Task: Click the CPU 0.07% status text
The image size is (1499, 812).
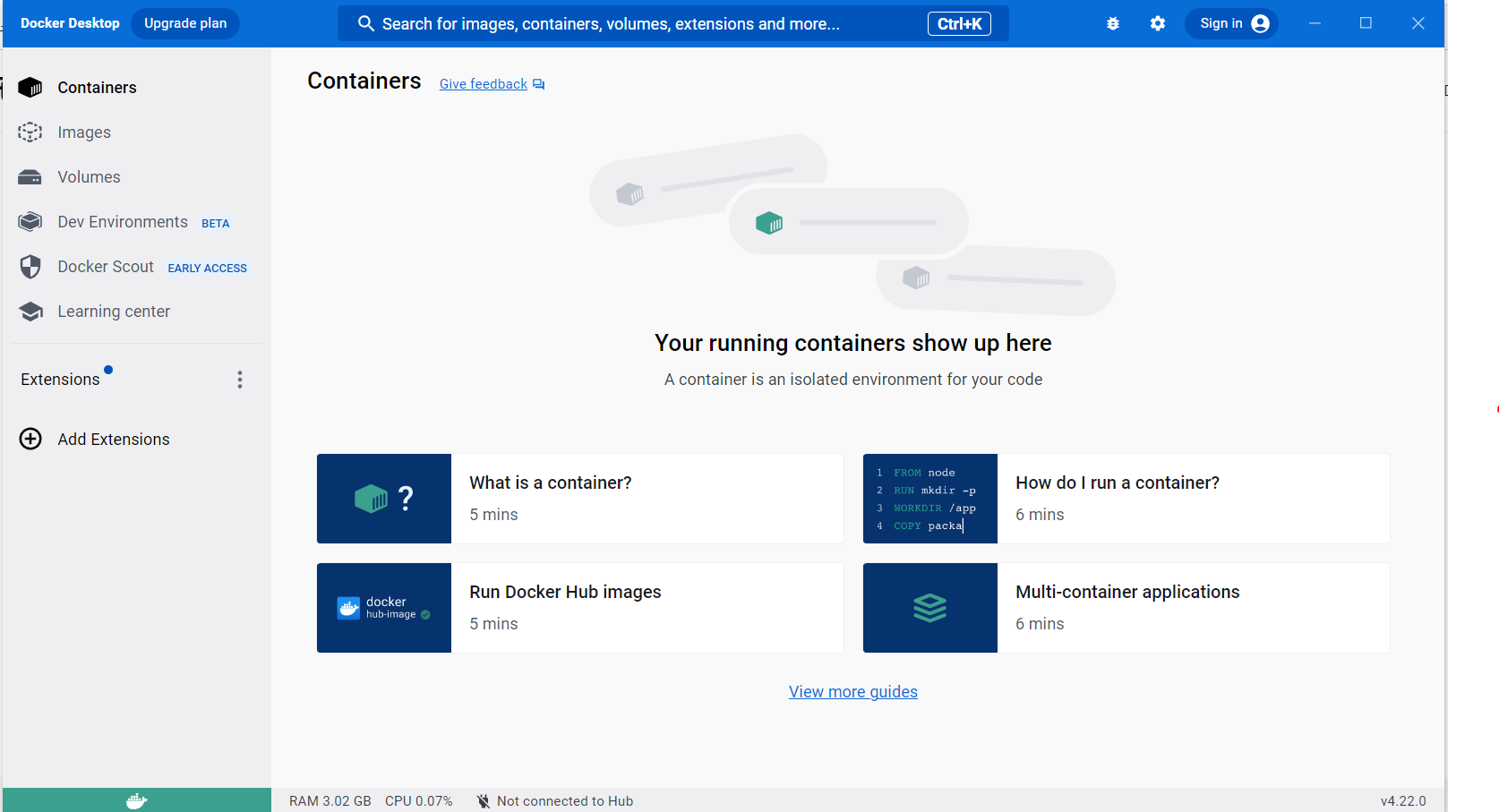Action: (x=419, y=801)
